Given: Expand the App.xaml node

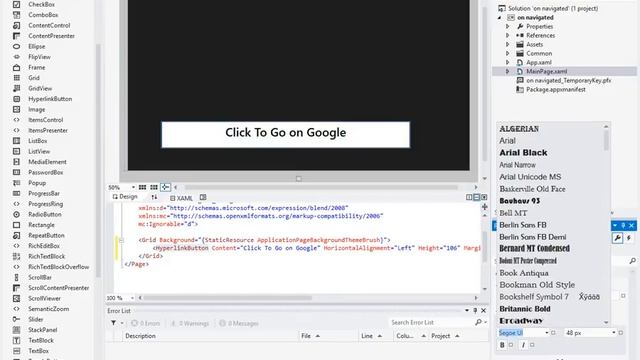Looking at the screenshot, I should point(508,62).
